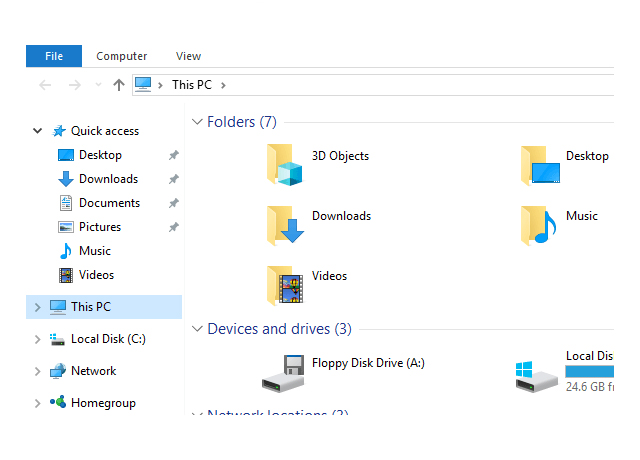Click the Documents page icon in sidebar
This screenshot has width=640, height=460.
pos(66,203)
